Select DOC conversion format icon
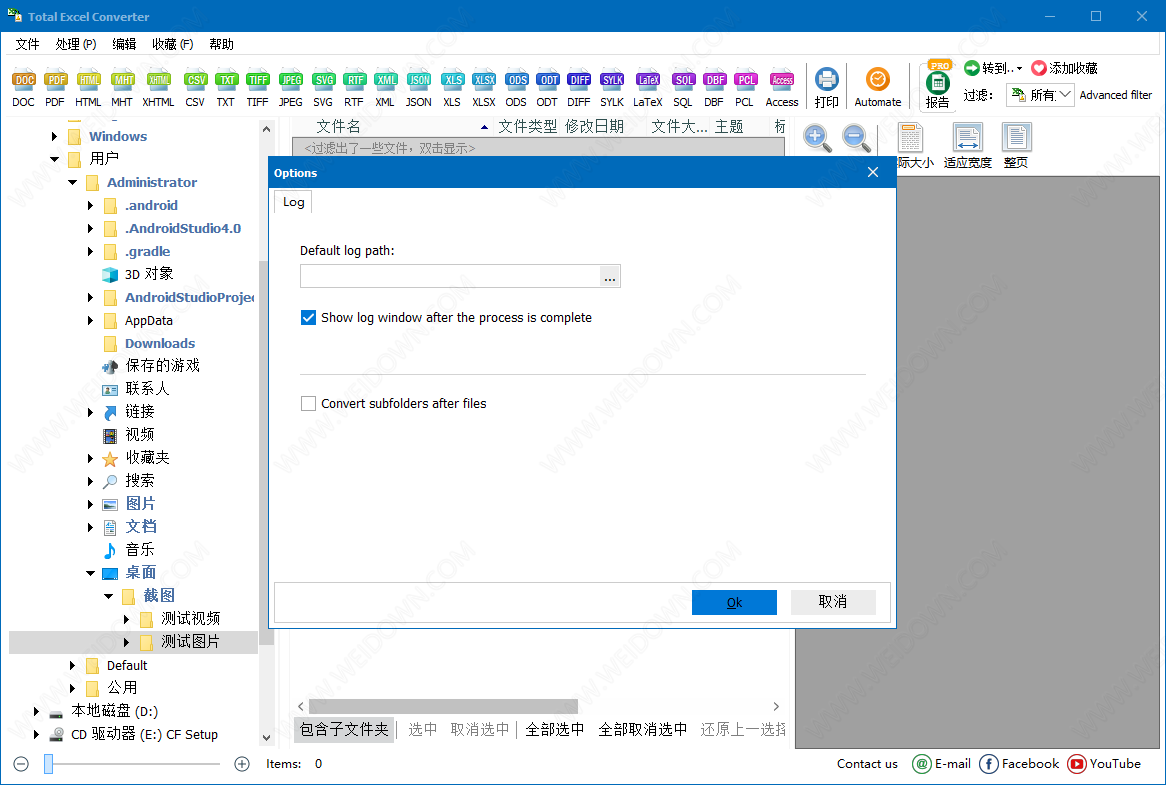This screenshot has height=785, width=1166. pos(24,88)
